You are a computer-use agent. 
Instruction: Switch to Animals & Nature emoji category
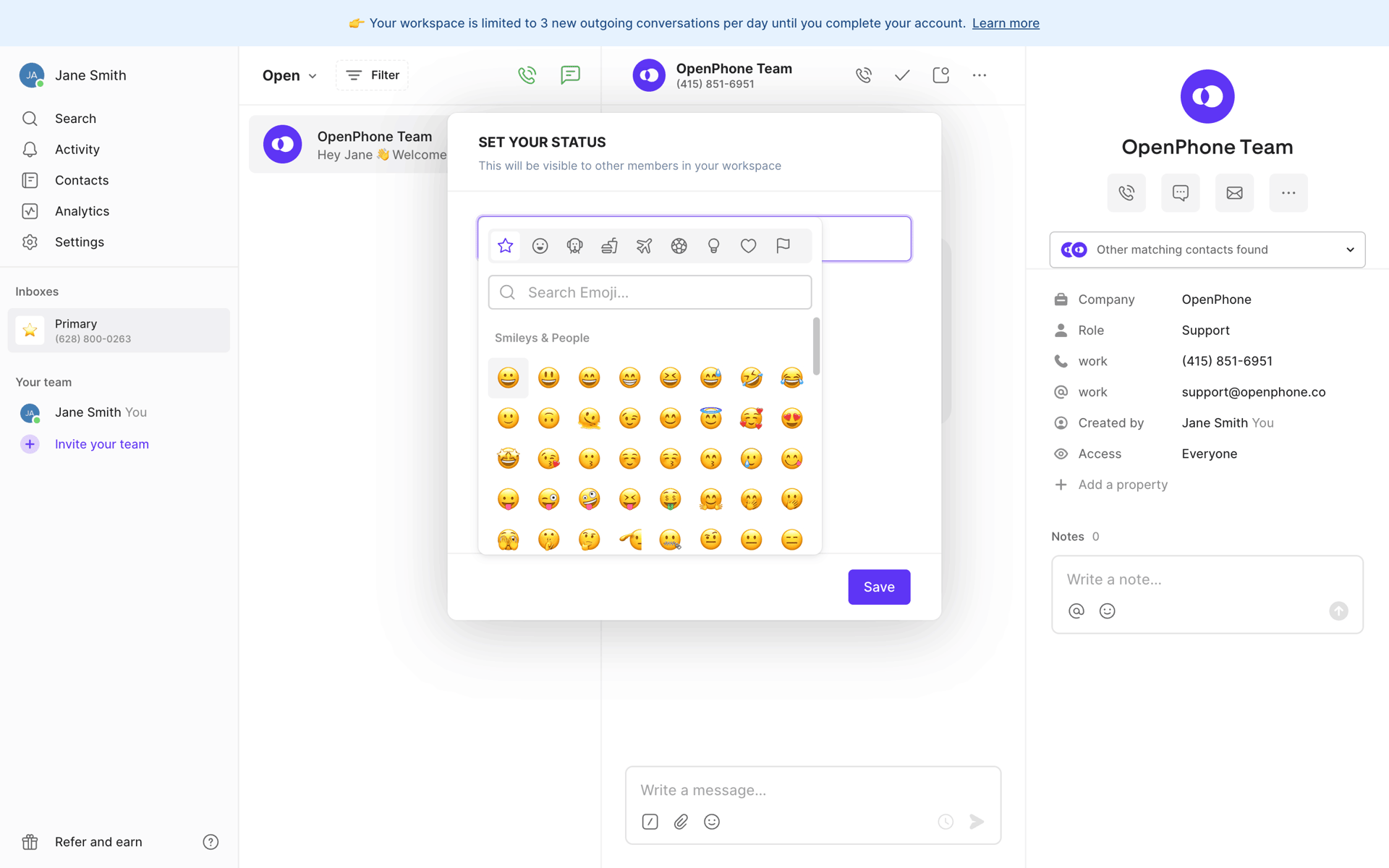[x=574, y=246]
